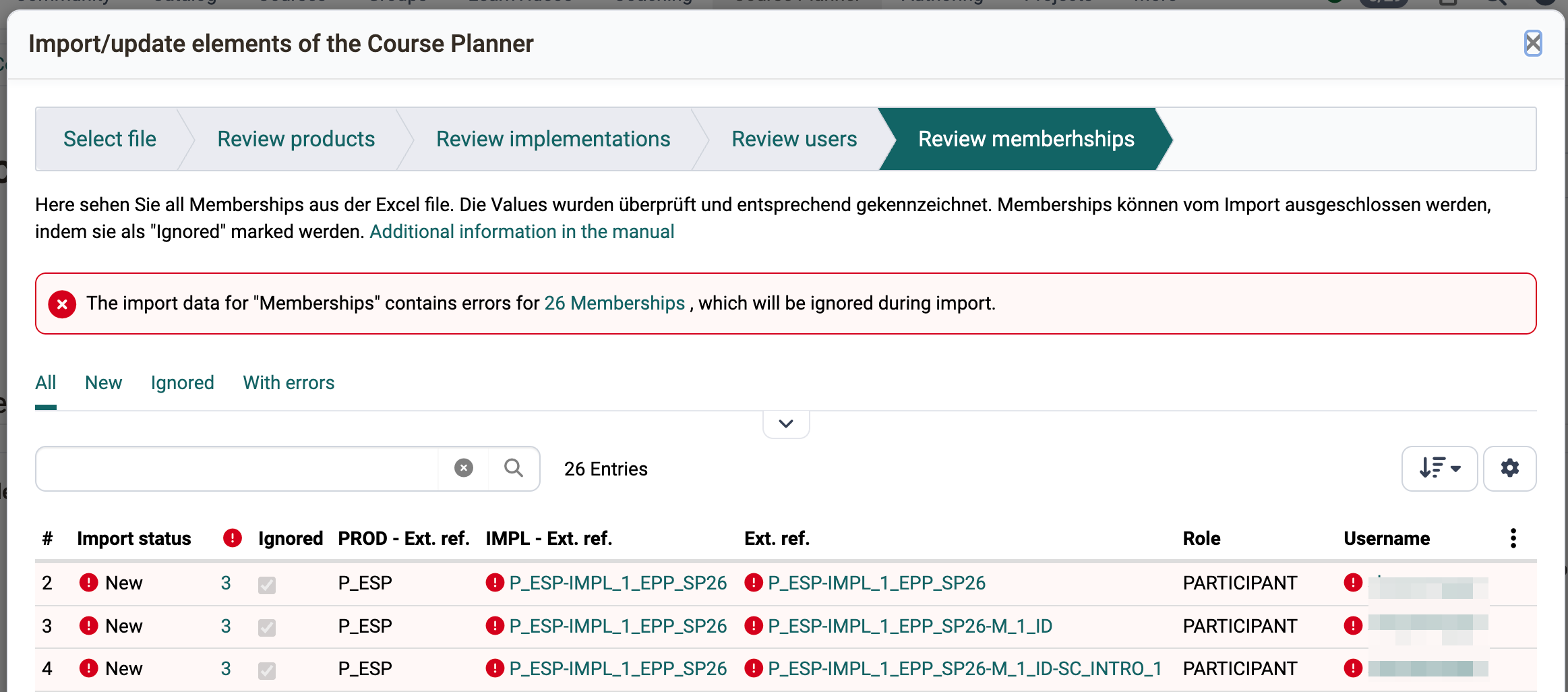
Task: Click the 26 Memberships error link
Action: coord(614,304)
